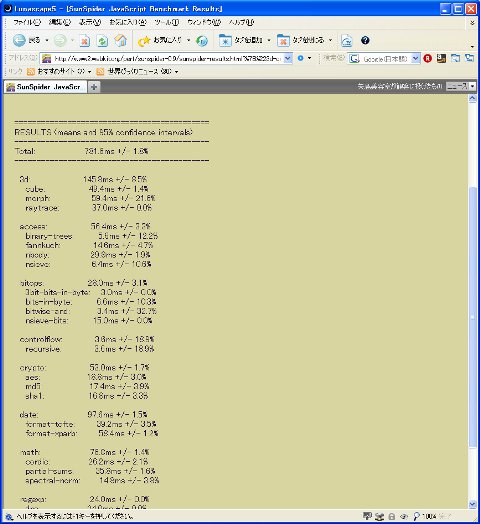Click the eye icon in status bar
The width and height of the screenshot is (480, 524).
(404, 516)
